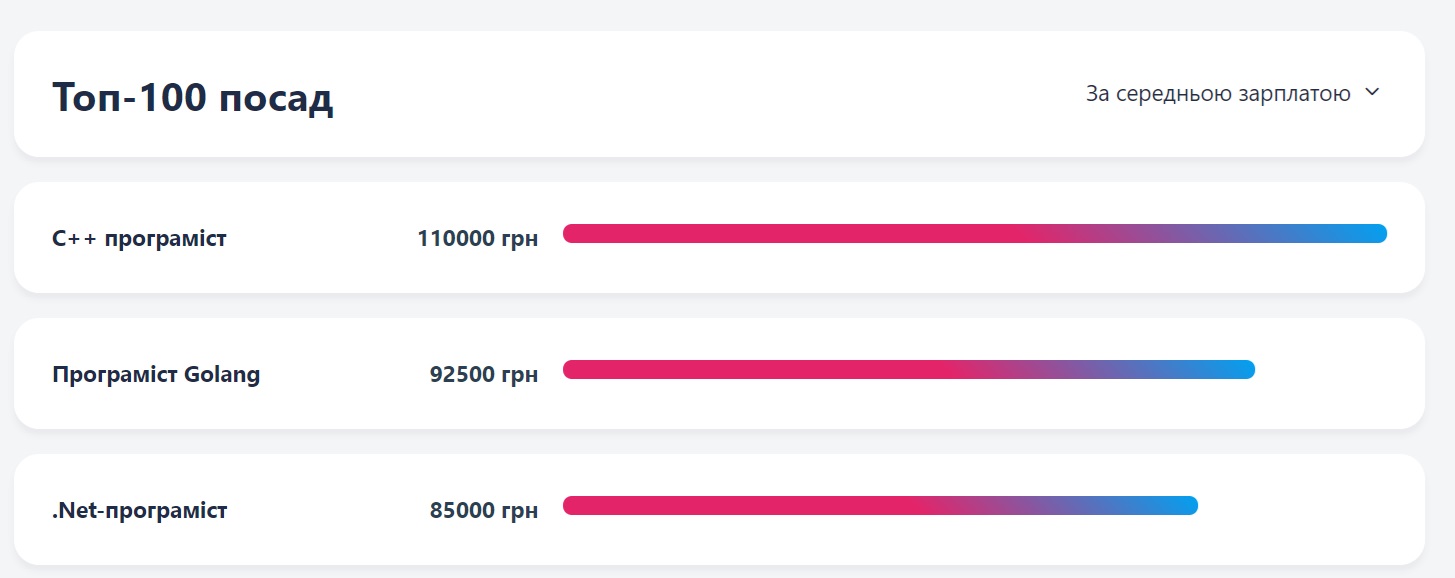Click the chevron arrow beside the sort selector

tap(1372, 93)
